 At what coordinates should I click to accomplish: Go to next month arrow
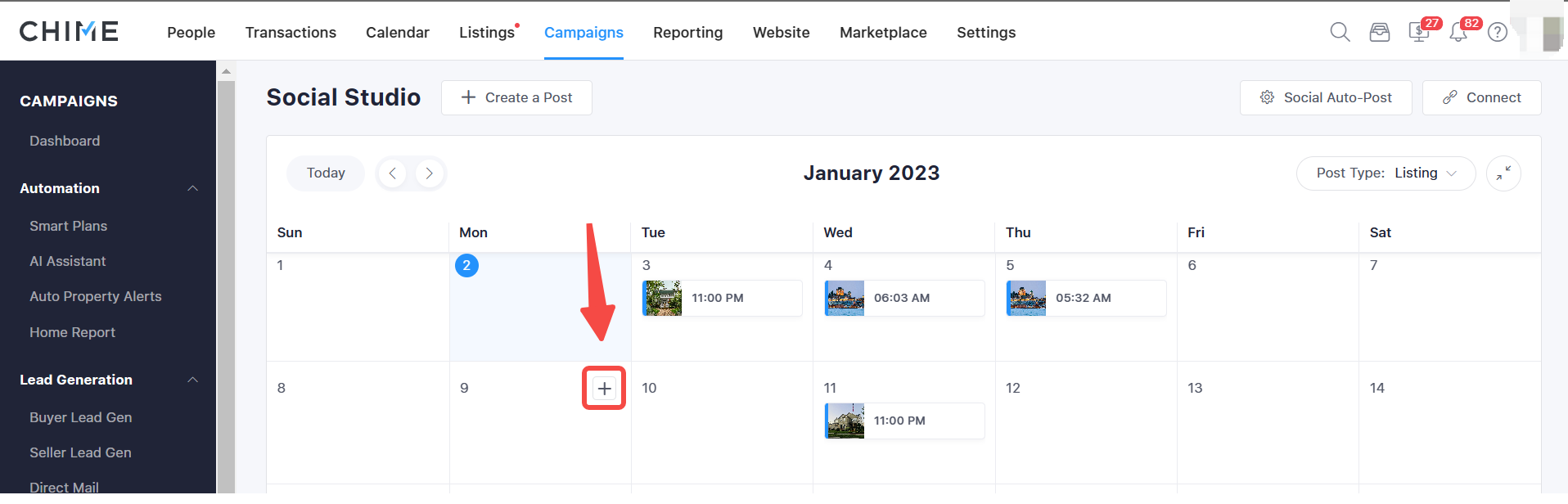[x=430, y=173]
